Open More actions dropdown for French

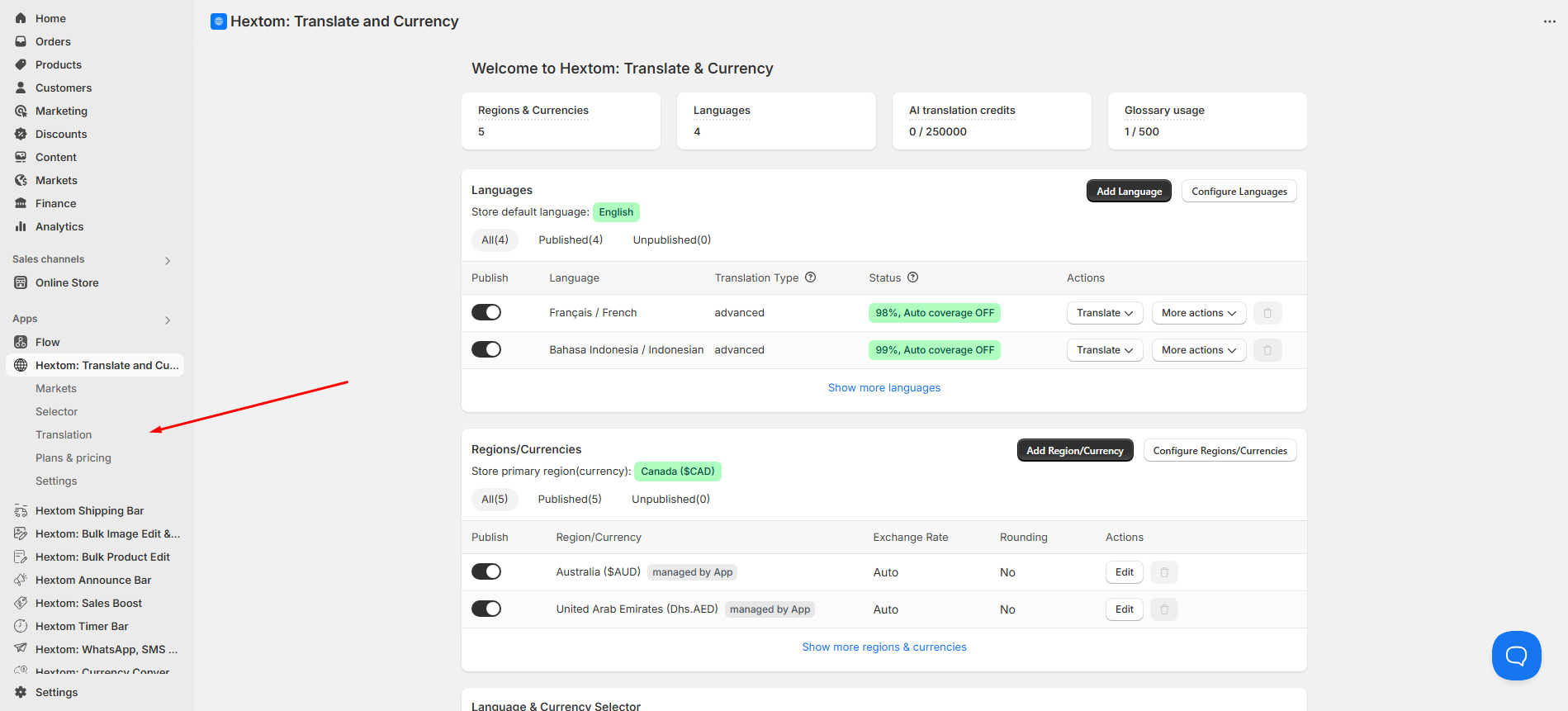point(1199,313)
